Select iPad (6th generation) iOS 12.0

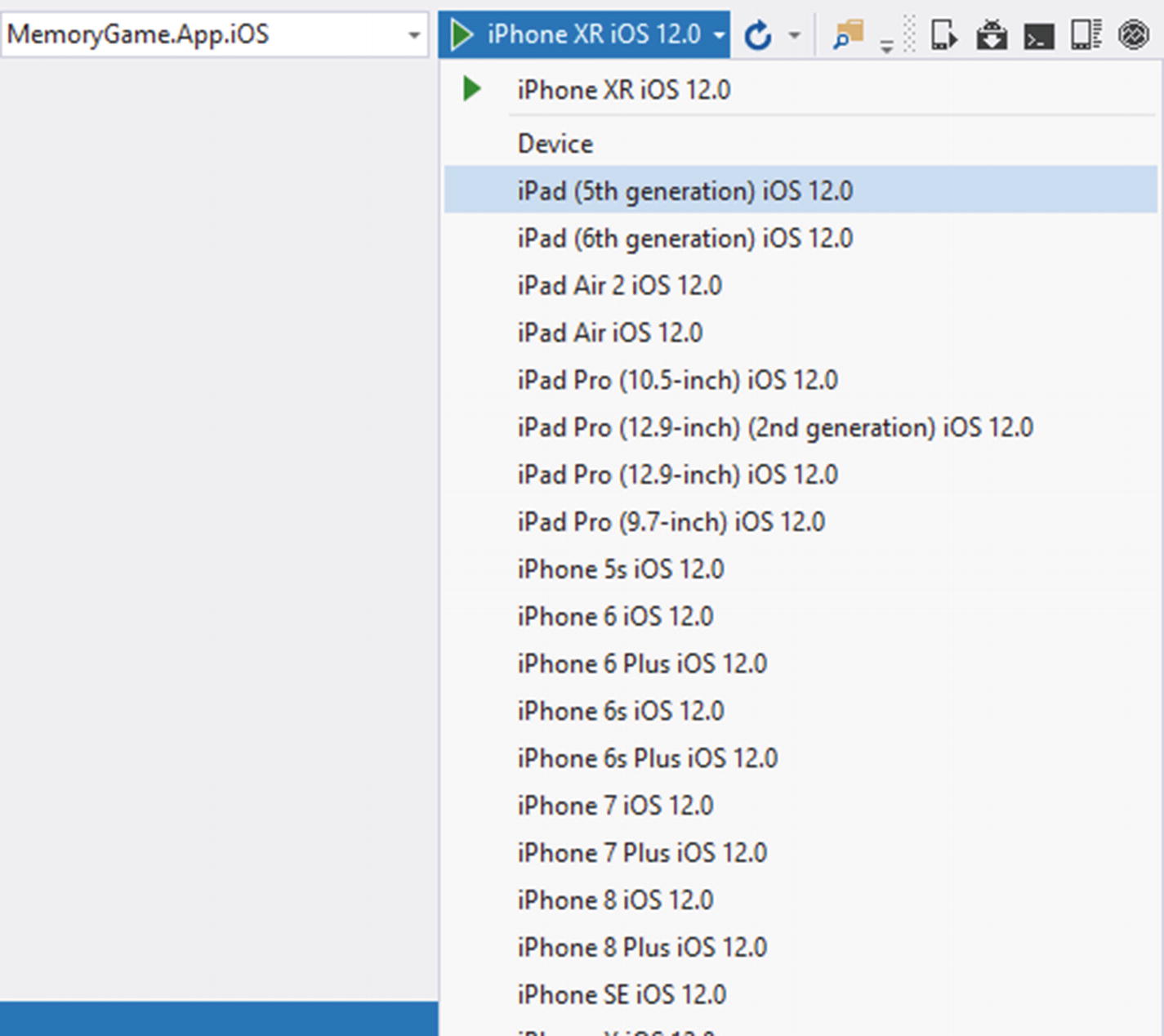point(801,238)
